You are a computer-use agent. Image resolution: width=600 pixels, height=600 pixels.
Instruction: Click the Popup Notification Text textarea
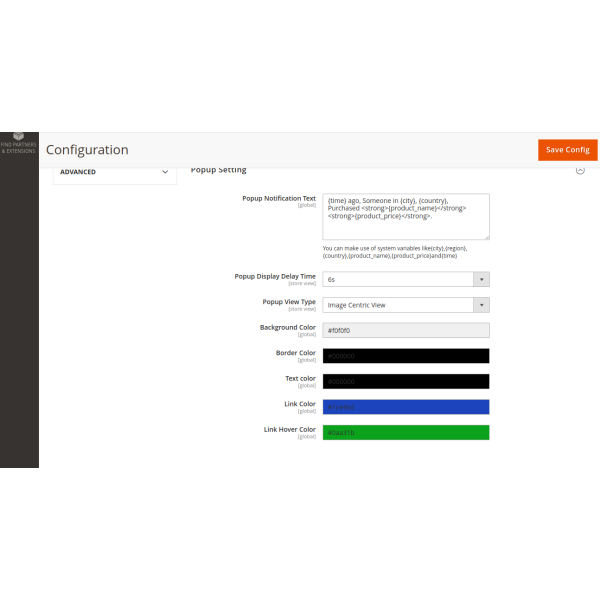(x=405, y=216)
